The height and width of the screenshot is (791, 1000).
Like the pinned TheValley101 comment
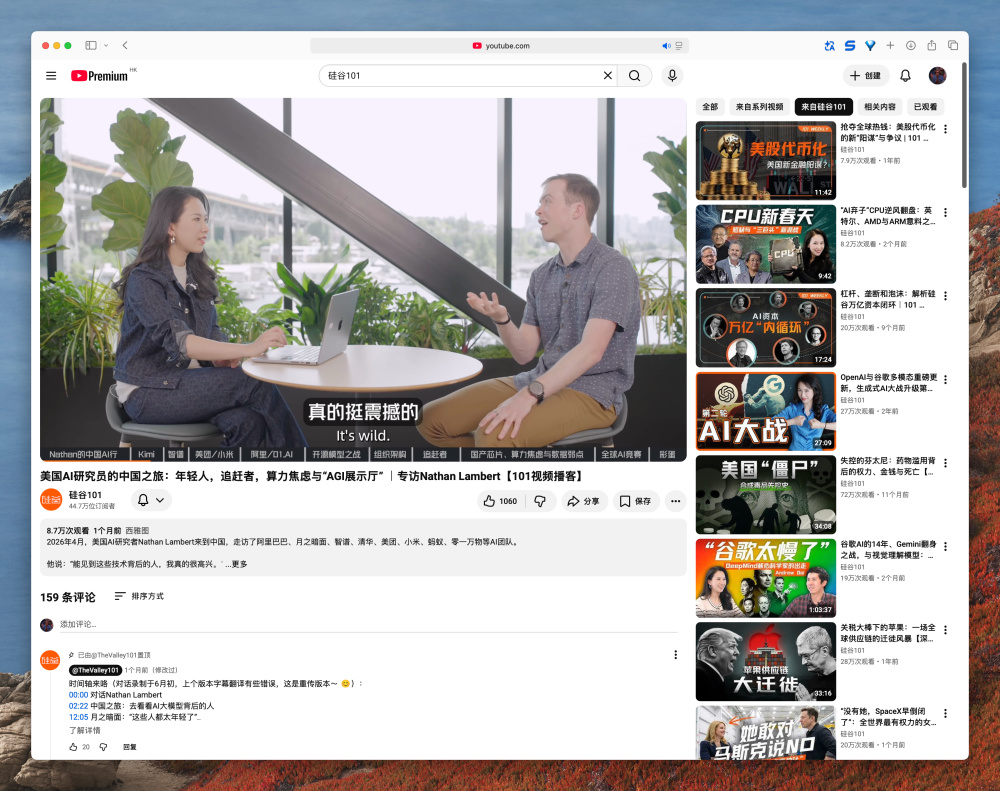pos(73,746)
